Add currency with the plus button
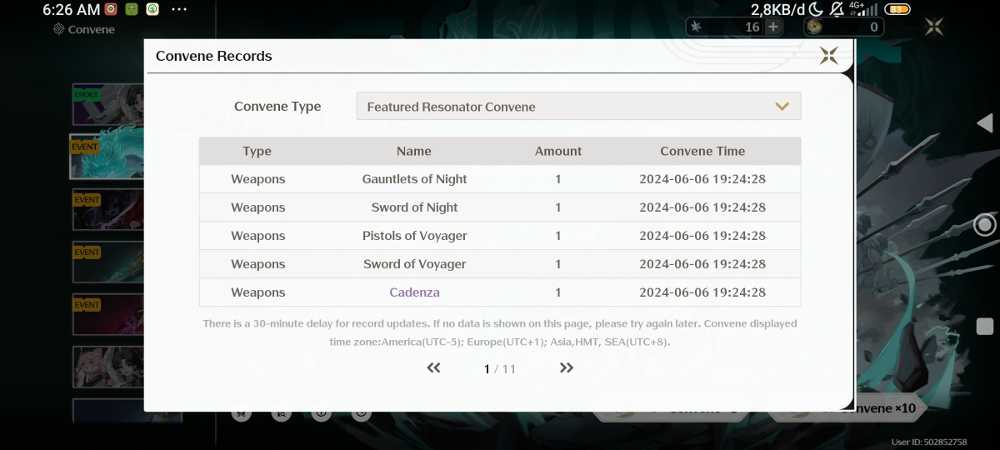Screen dimensions: 1000x450 [x=773, y=27]
